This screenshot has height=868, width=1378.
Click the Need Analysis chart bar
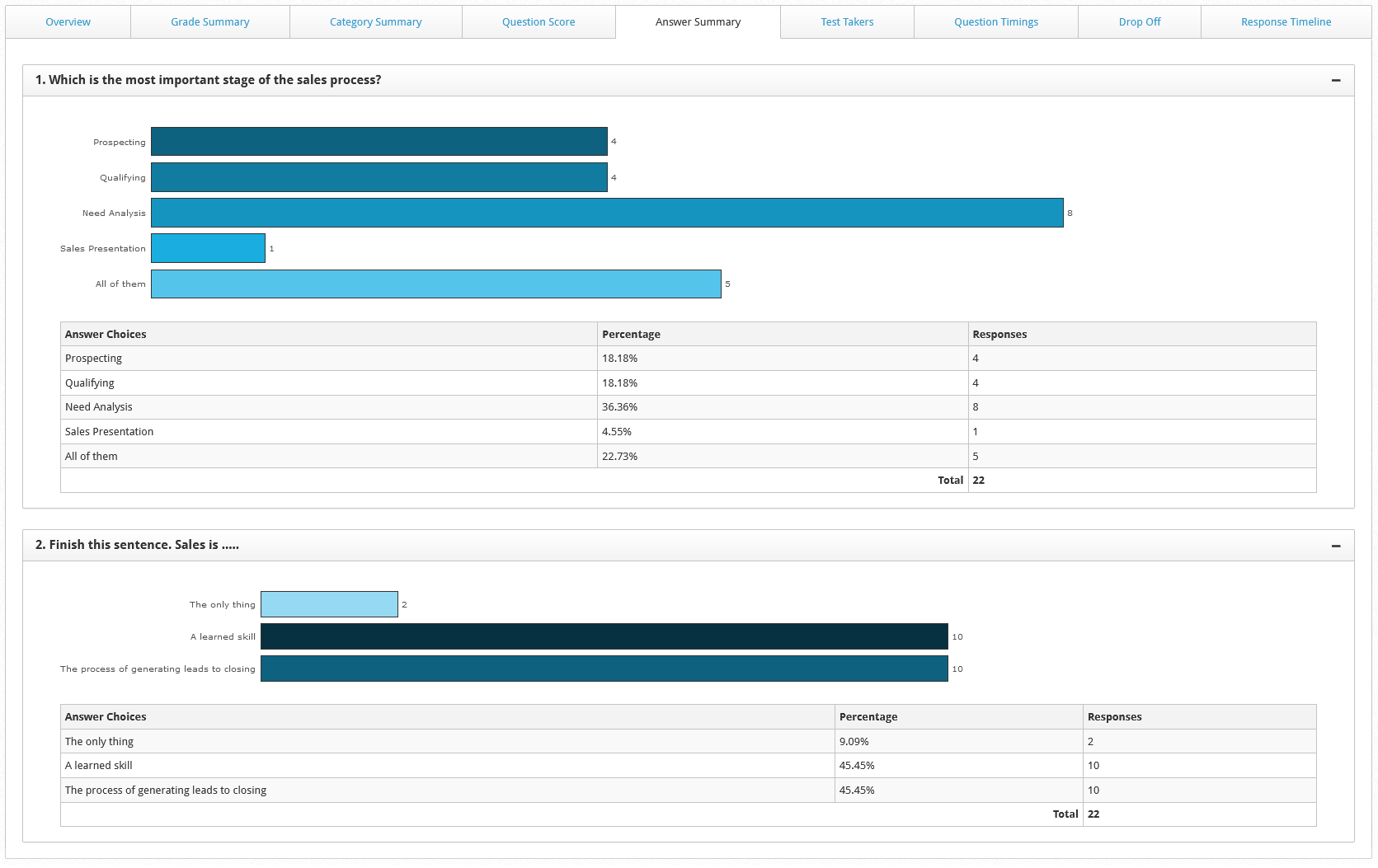click(x=606, y=213)
